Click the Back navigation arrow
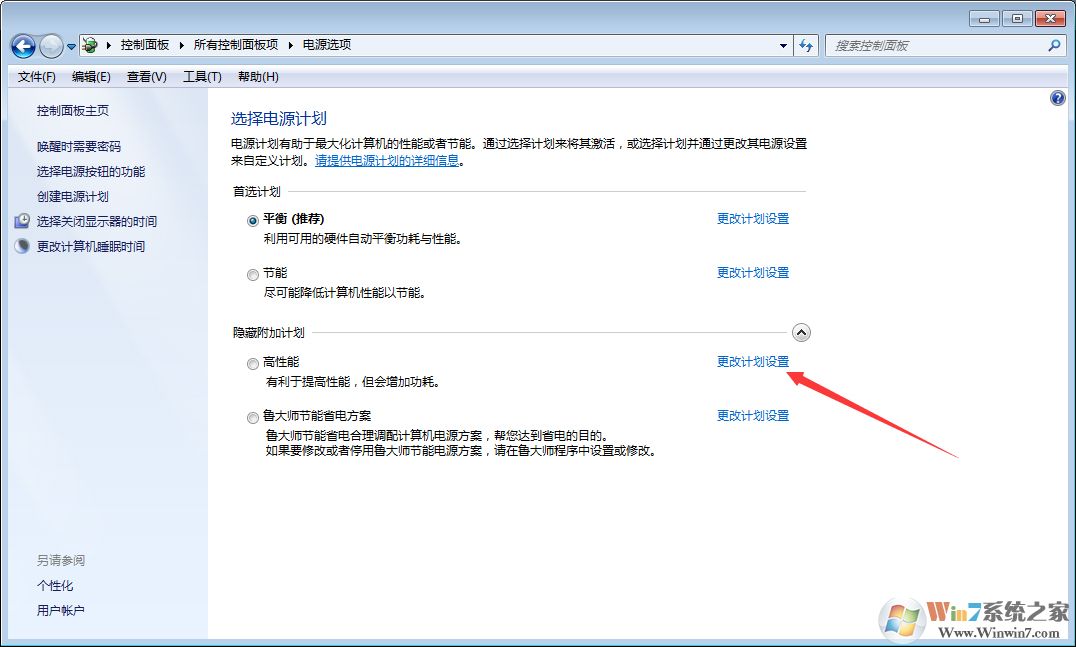1076x647 pixels. point(22,45)
